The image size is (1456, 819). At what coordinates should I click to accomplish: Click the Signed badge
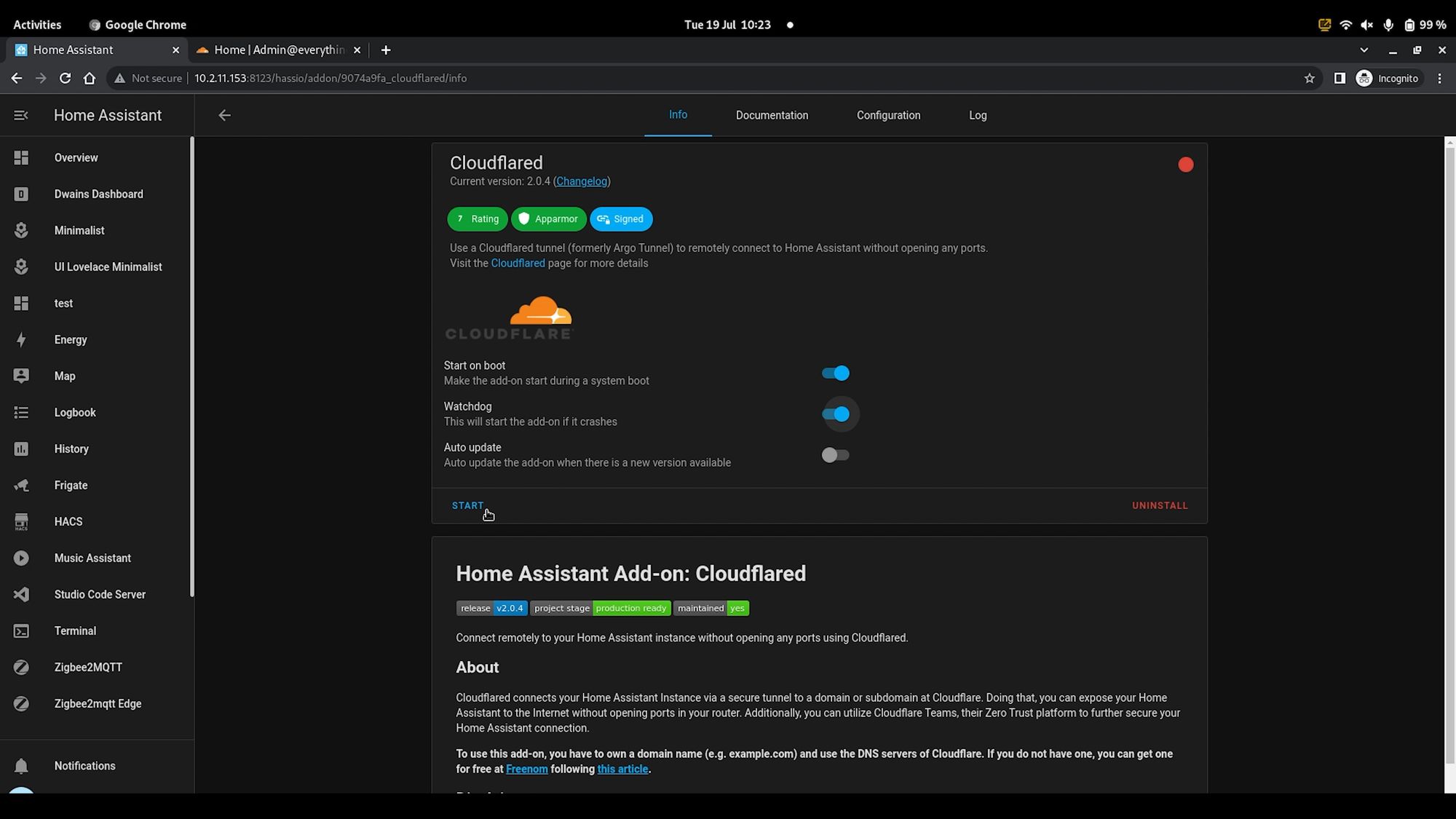point(621,219)
